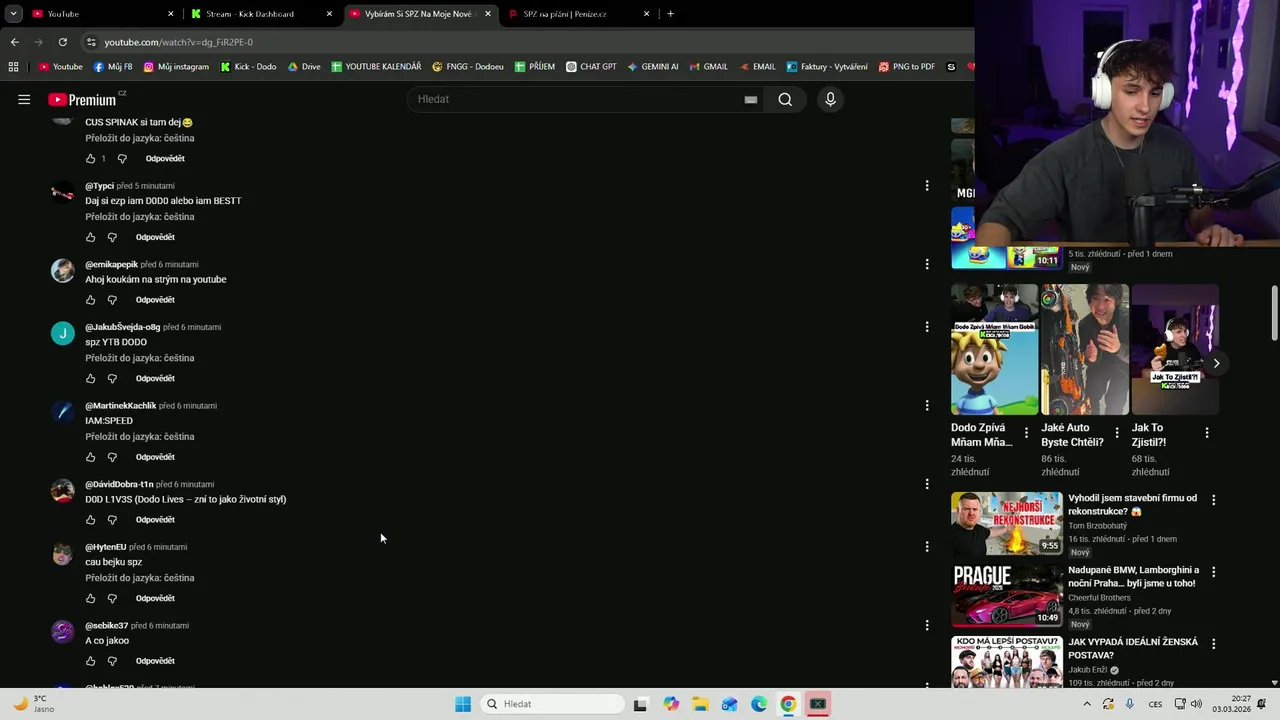This screenshot has width=1280, height=720.
Task: Click the address bar URL
Action: 179,42
